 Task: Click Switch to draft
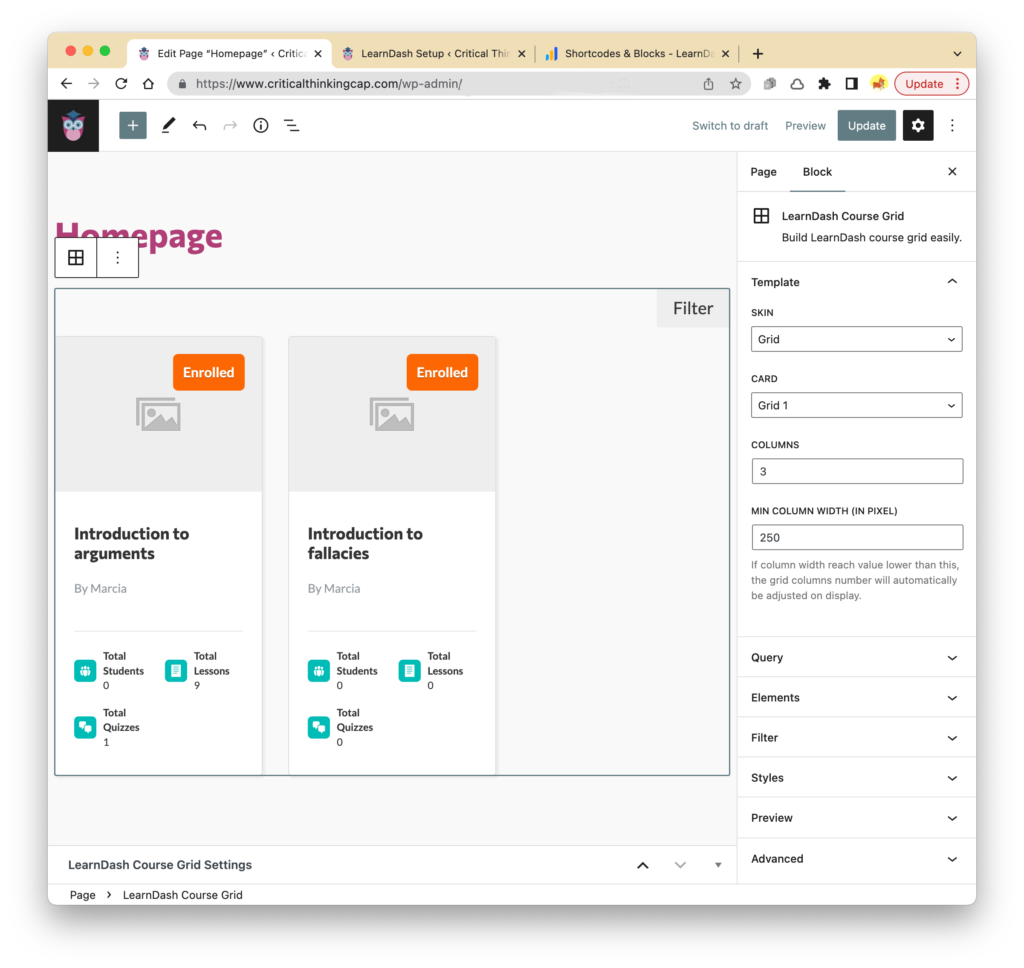pos(729,125)
